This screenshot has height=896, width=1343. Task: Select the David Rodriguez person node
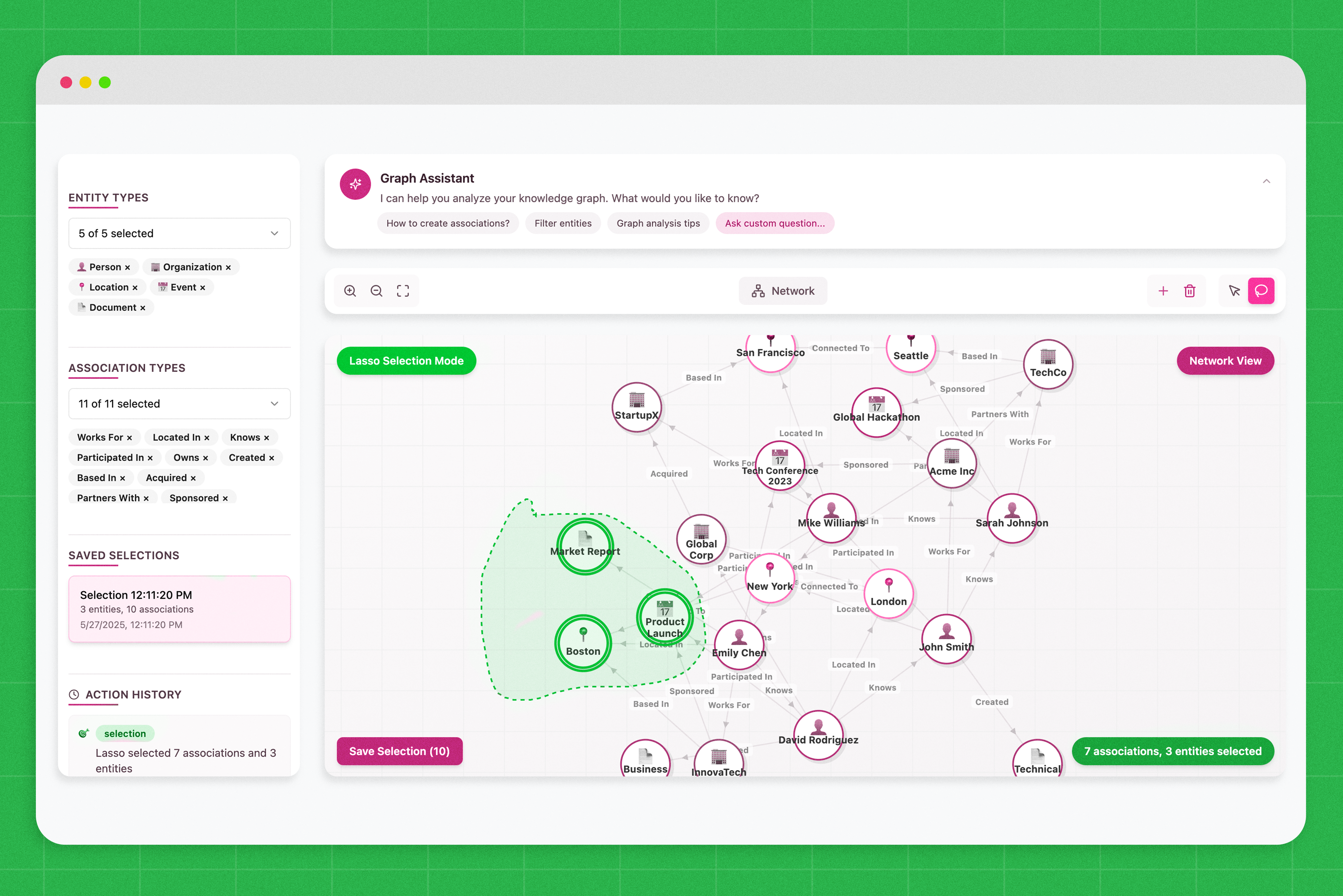819,735
